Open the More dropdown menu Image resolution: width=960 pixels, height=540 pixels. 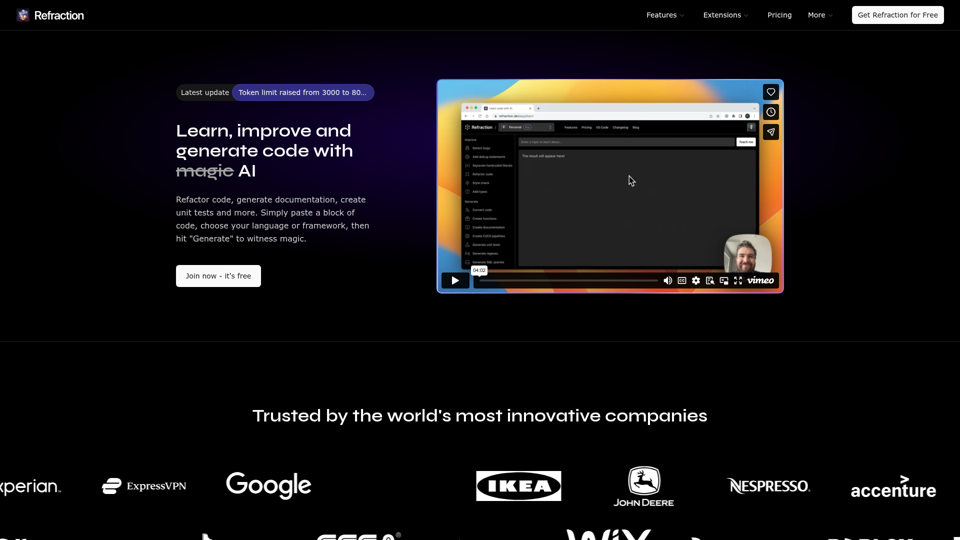pyautogui.click(x=820, y=15)
